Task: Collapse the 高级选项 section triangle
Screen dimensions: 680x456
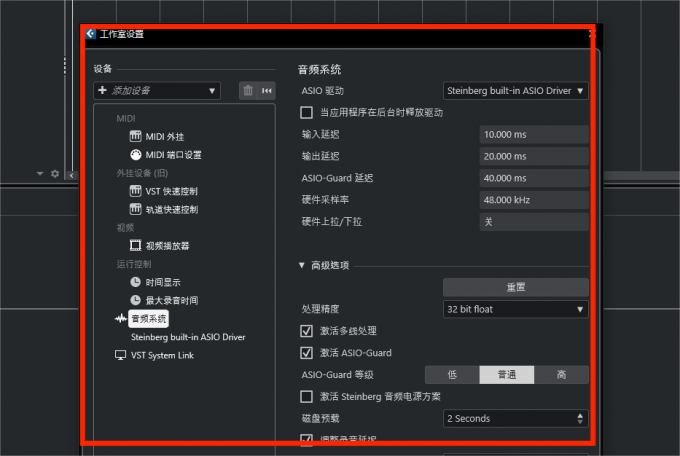Action: coord(302,265)
